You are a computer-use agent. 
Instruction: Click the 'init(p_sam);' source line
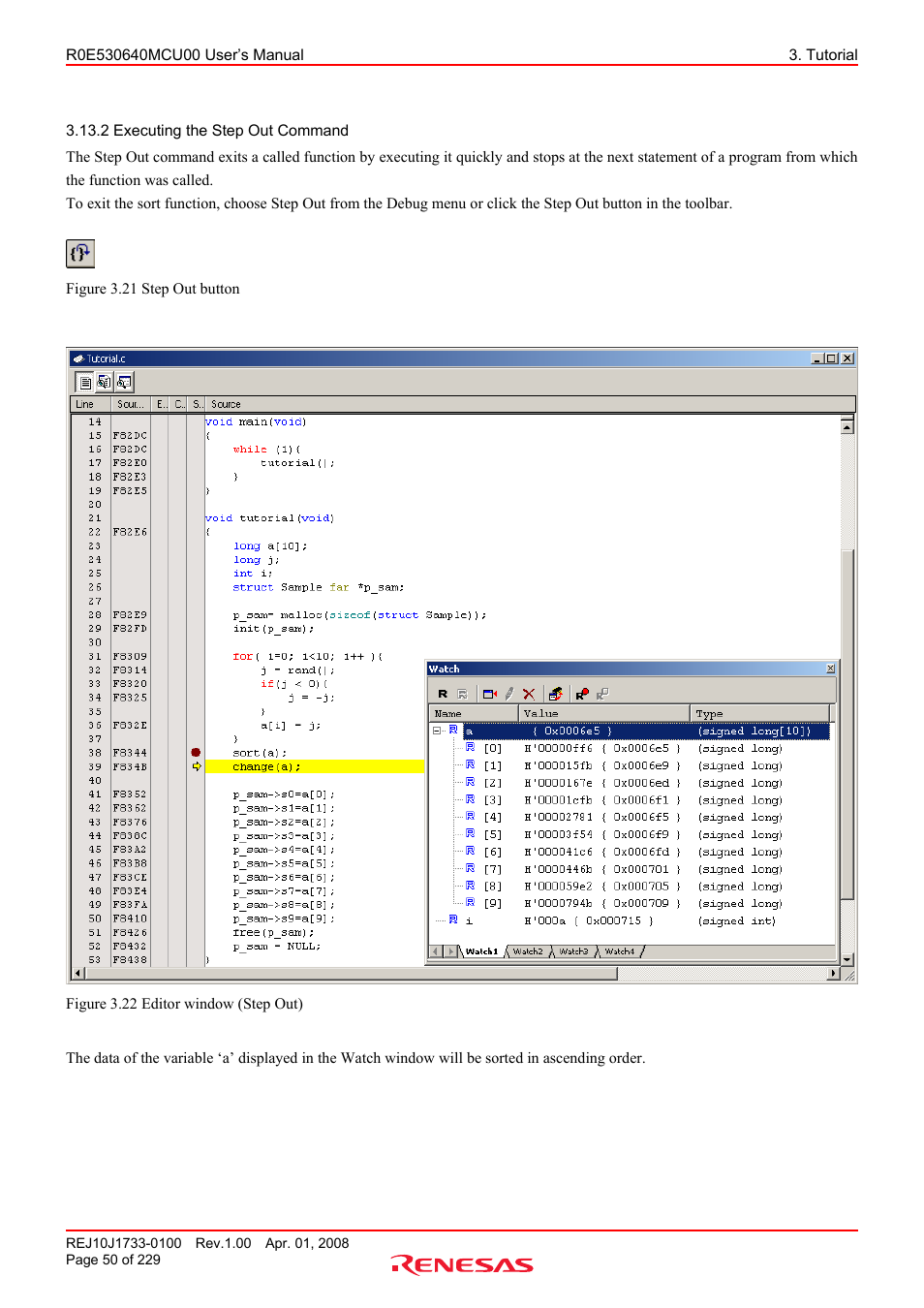(x=273, y=629)
